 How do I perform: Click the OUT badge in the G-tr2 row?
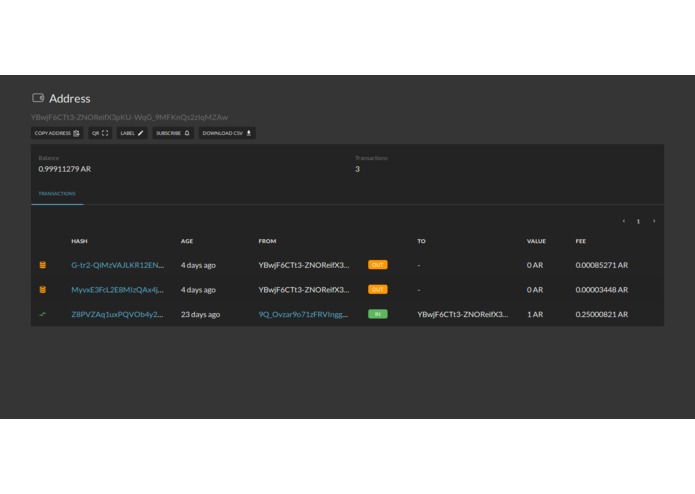[x=378, y=265]
